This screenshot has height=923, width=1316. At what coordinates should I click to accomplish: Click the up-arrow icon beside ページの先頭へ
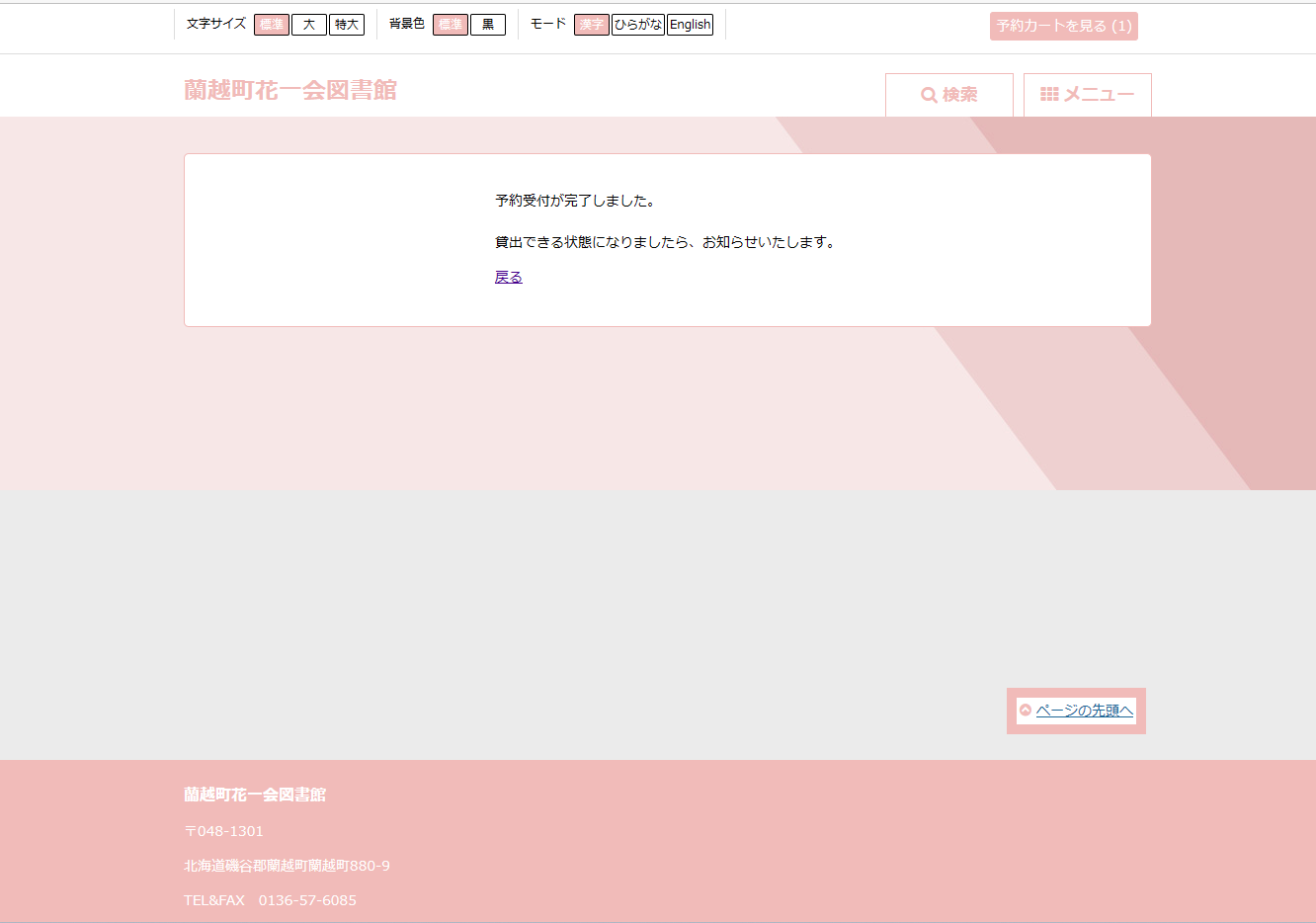[1026, 711]
